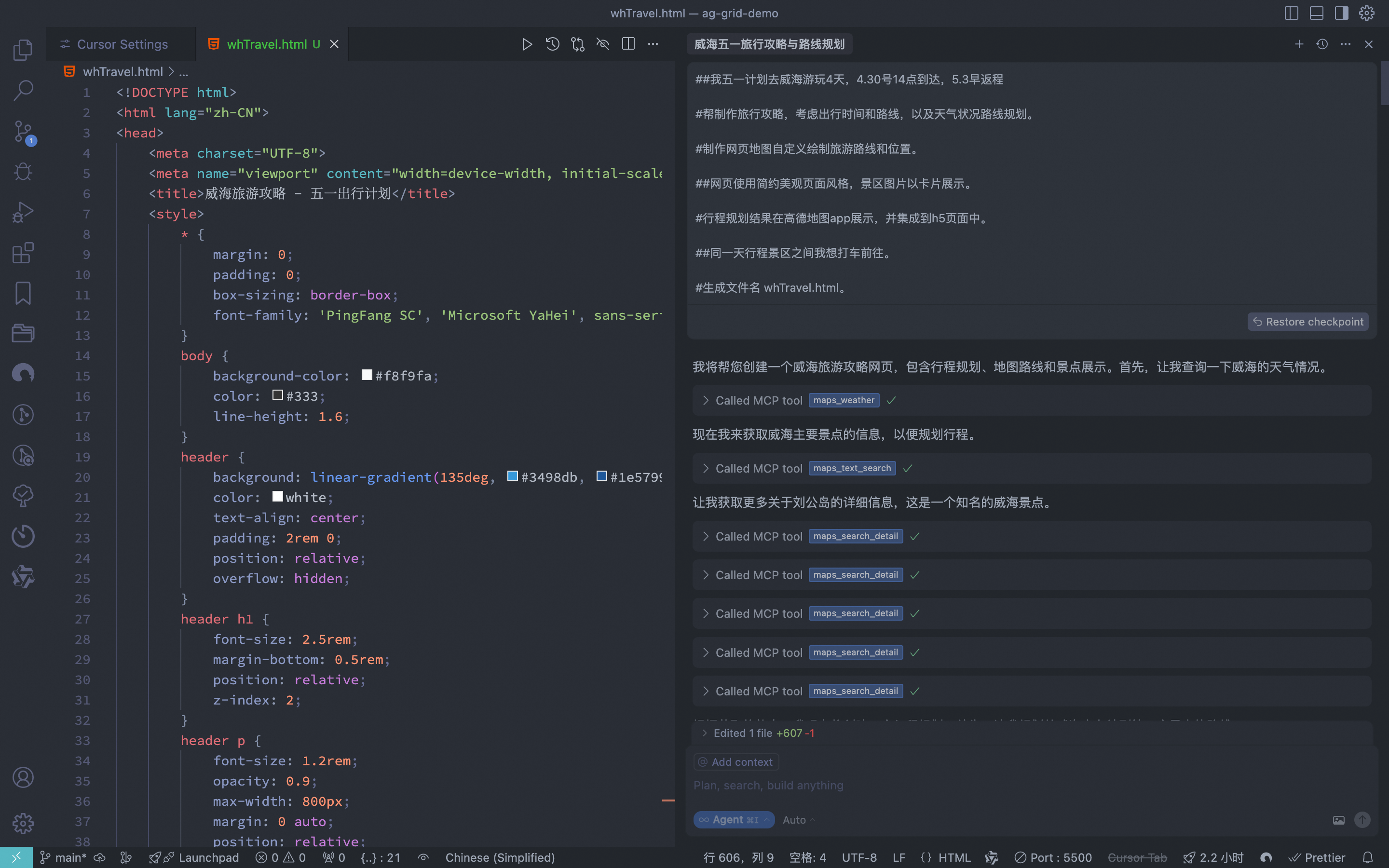Open chat panel more options
1389x868 pixels.
1346,44
